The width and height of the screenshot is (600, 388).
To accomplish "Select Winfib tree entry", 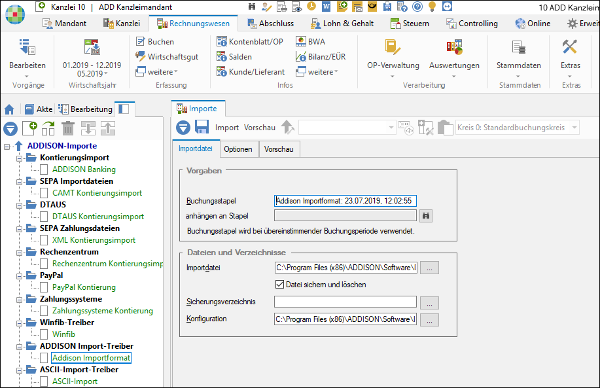I will pyautogui.click(x=64, y=334).
